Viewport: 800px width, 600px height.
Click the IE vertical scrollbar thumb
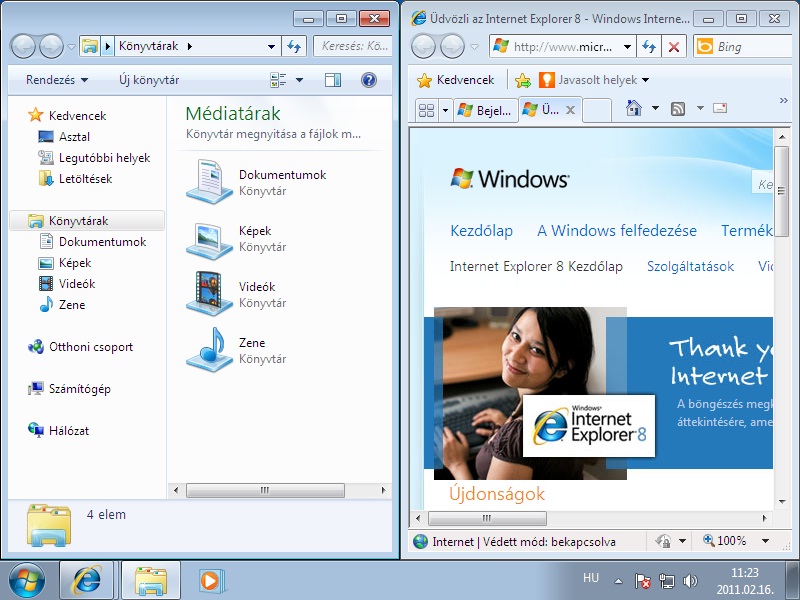pyautogui.click(x=781, y=191)
